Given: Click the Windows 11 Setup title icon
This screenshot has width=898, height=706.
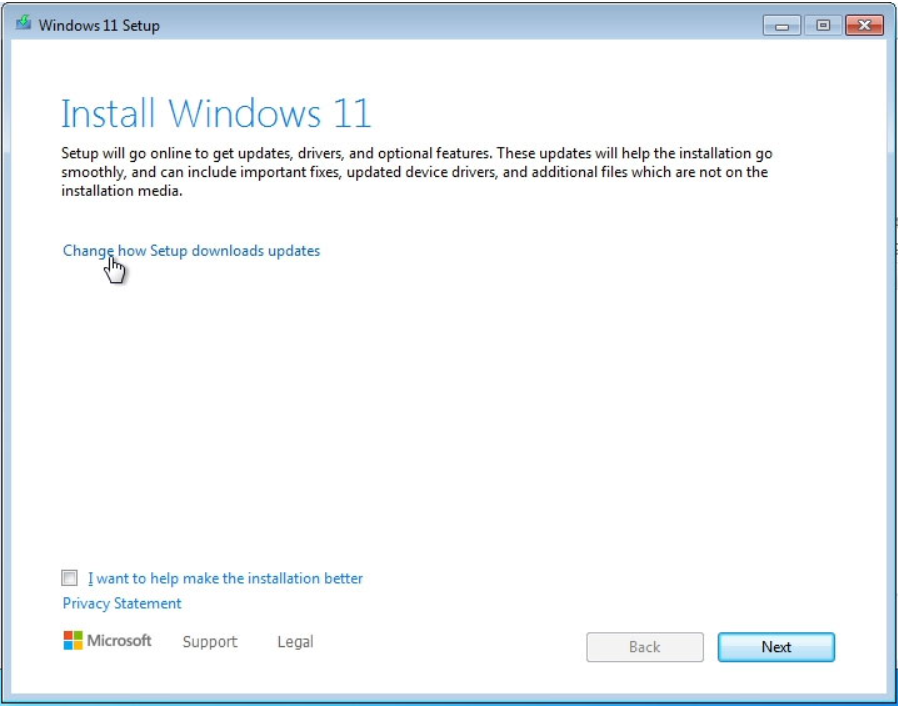Looking at the screenshot, I should (x=23, y=23).
